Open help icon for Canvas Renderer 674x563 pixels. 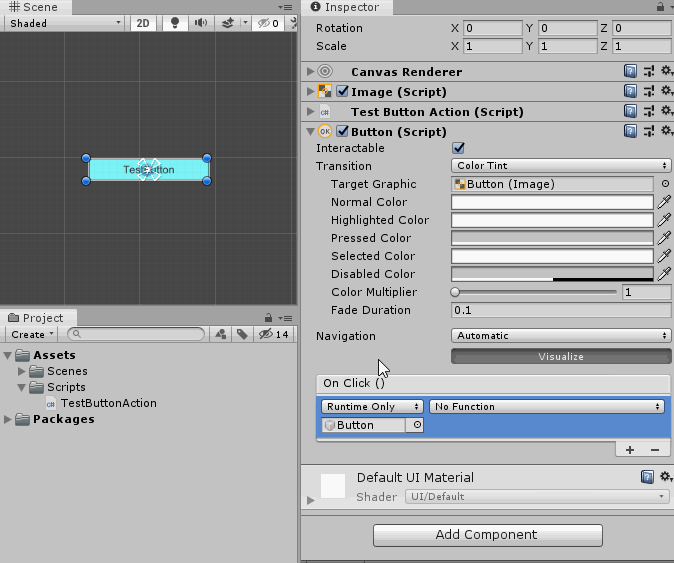[x=630, y=72]
